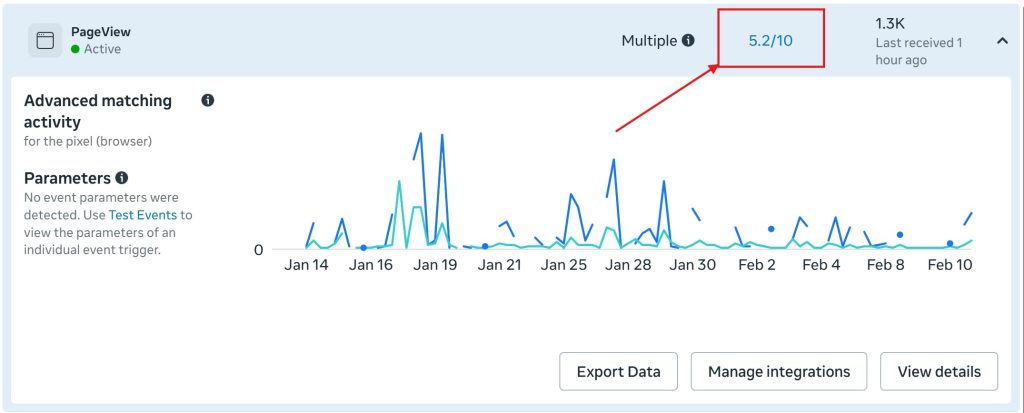Click the green Active status dot
This screenshot has height=413, width=1024.
[75, 49]
